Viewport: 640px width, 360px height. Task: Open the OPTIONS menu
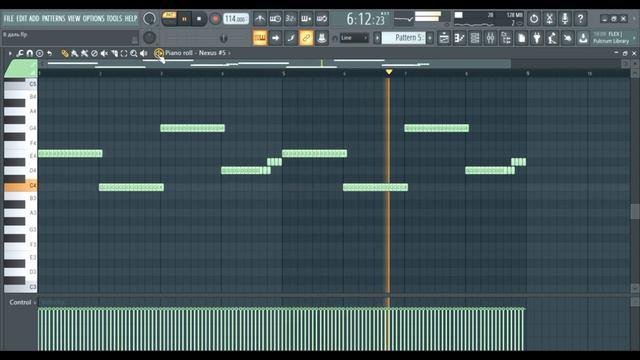pos(94,18)
